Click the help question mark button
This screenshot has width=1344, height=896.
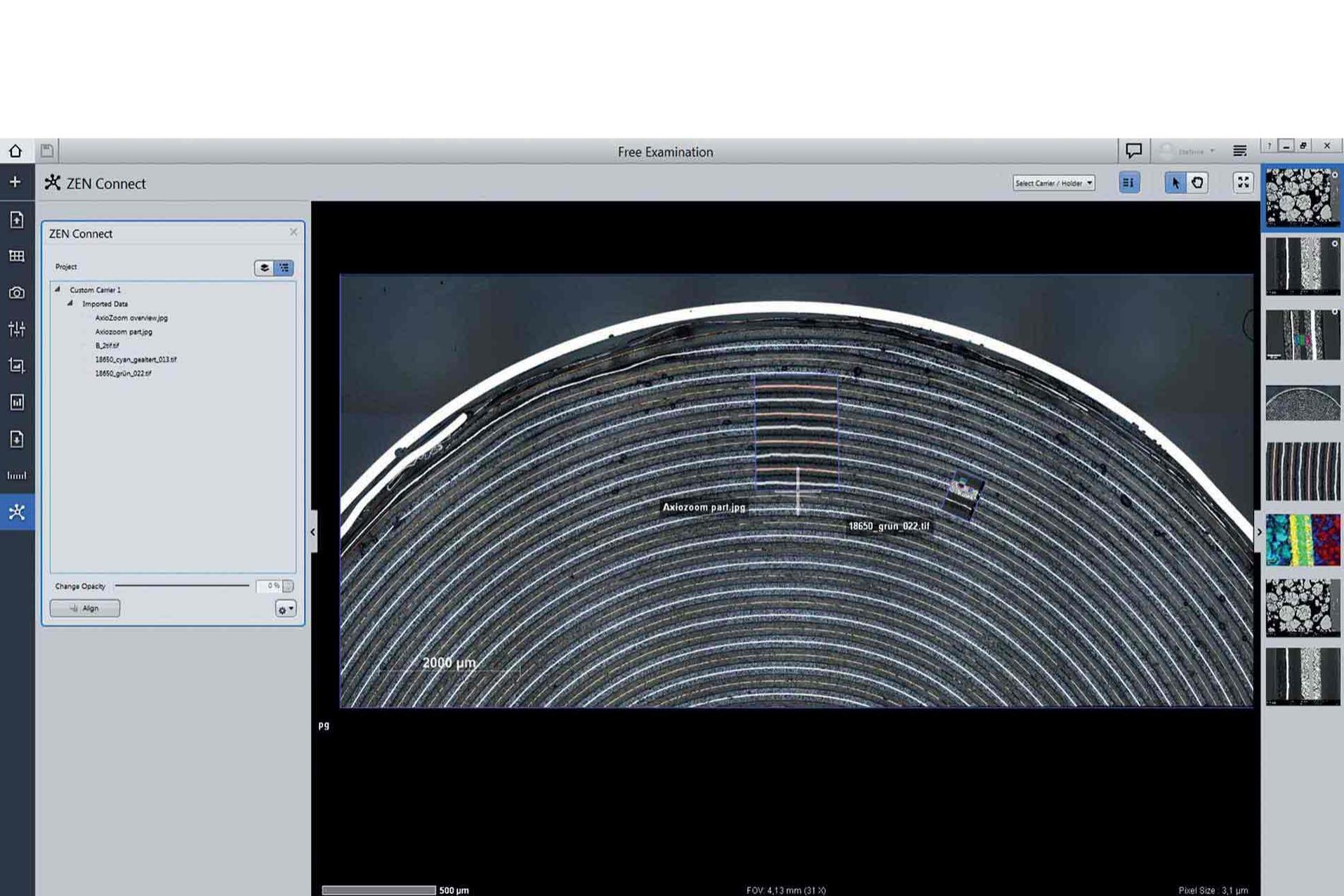[x=1269, y=146]
